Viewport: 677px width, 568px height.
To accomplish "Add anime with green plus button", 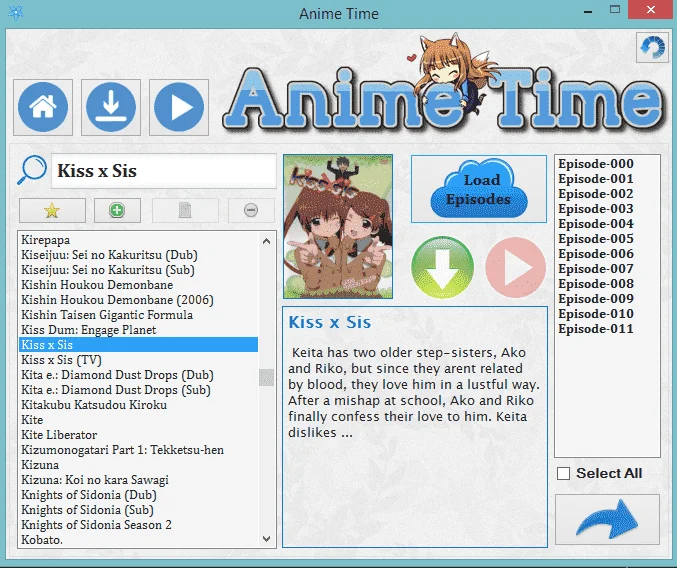I will (117, 211).
